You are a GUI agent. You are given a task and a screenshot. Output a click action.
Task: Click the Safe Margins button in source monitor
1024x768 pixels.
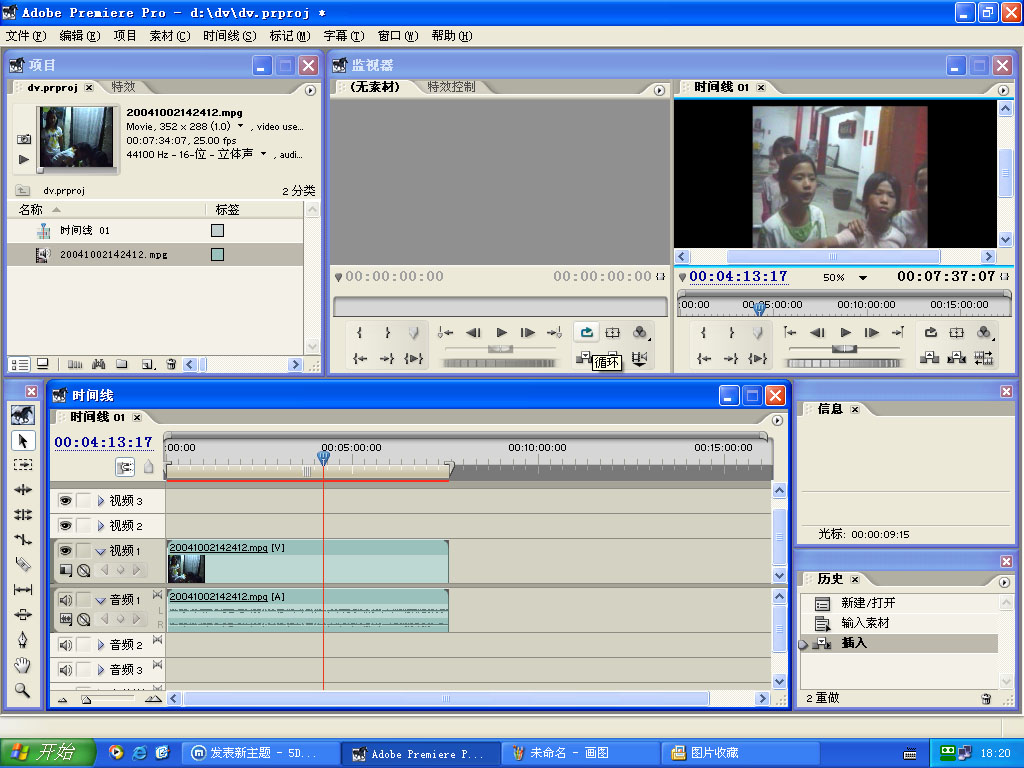(613, 332)
